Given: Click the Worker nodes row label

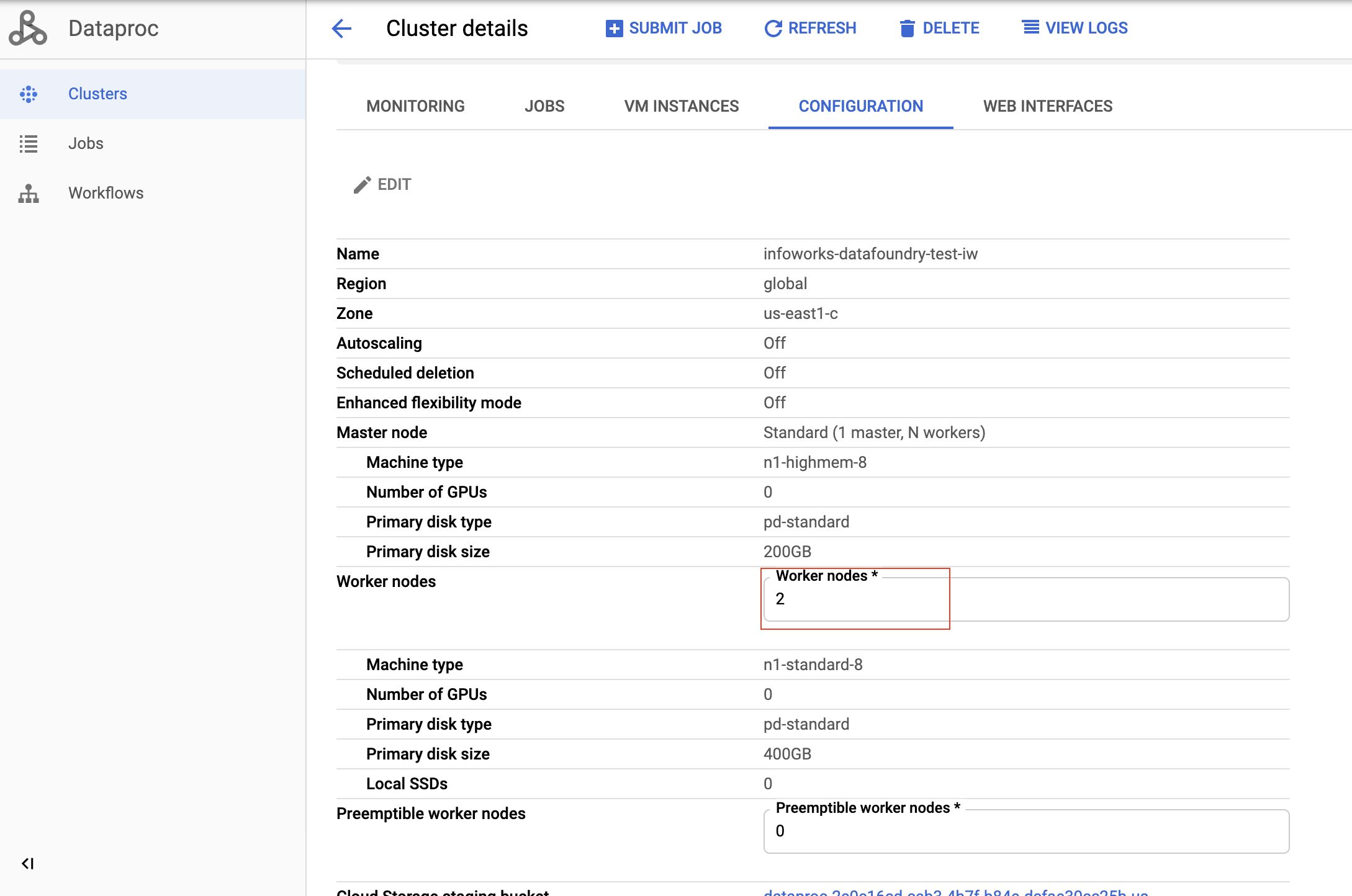Looking at the screenshot, I should (386, 581).
